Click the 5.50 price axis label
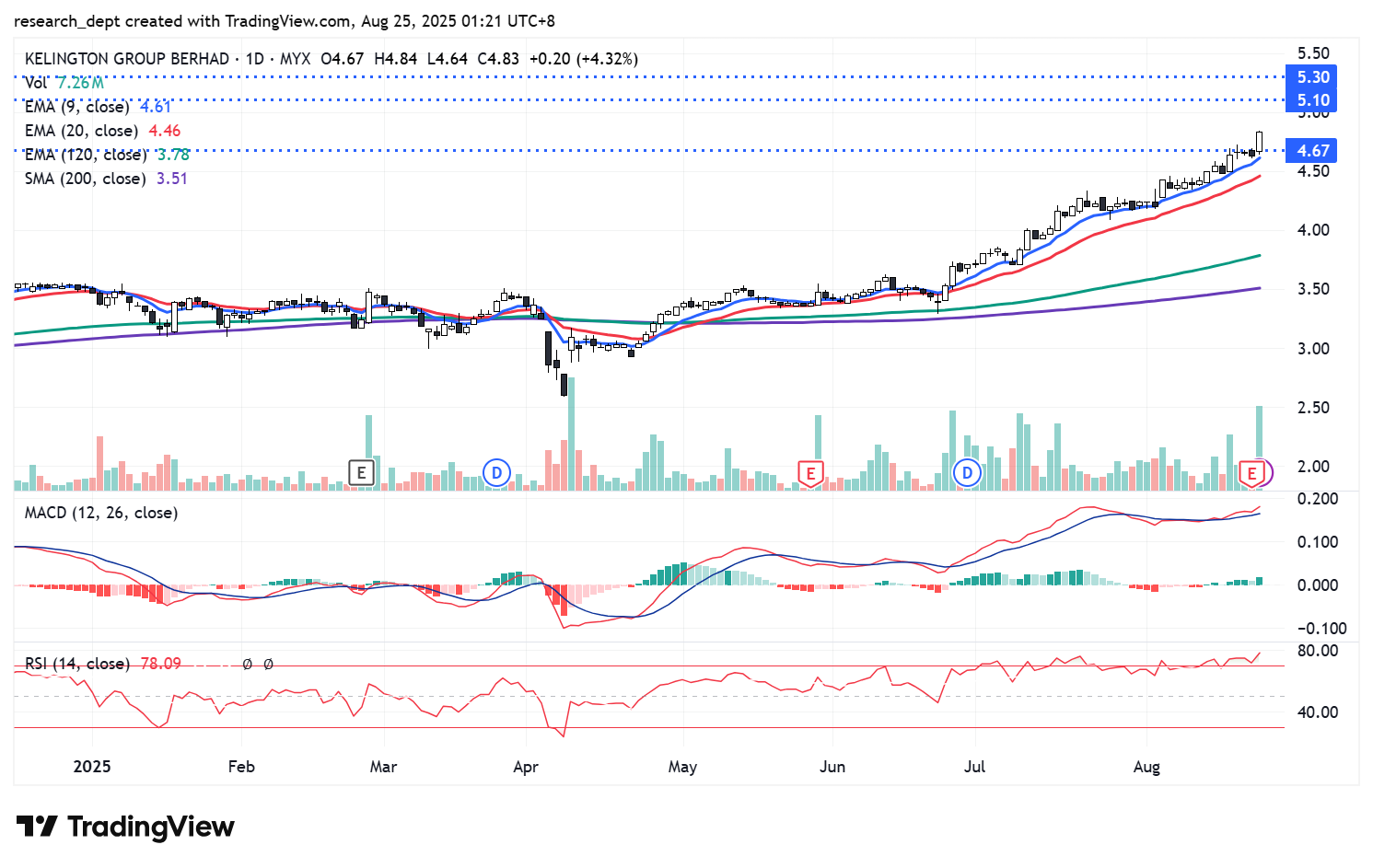Image resolution: width=1373 pixels, height=868 pixels. (x=1313, y=53)
